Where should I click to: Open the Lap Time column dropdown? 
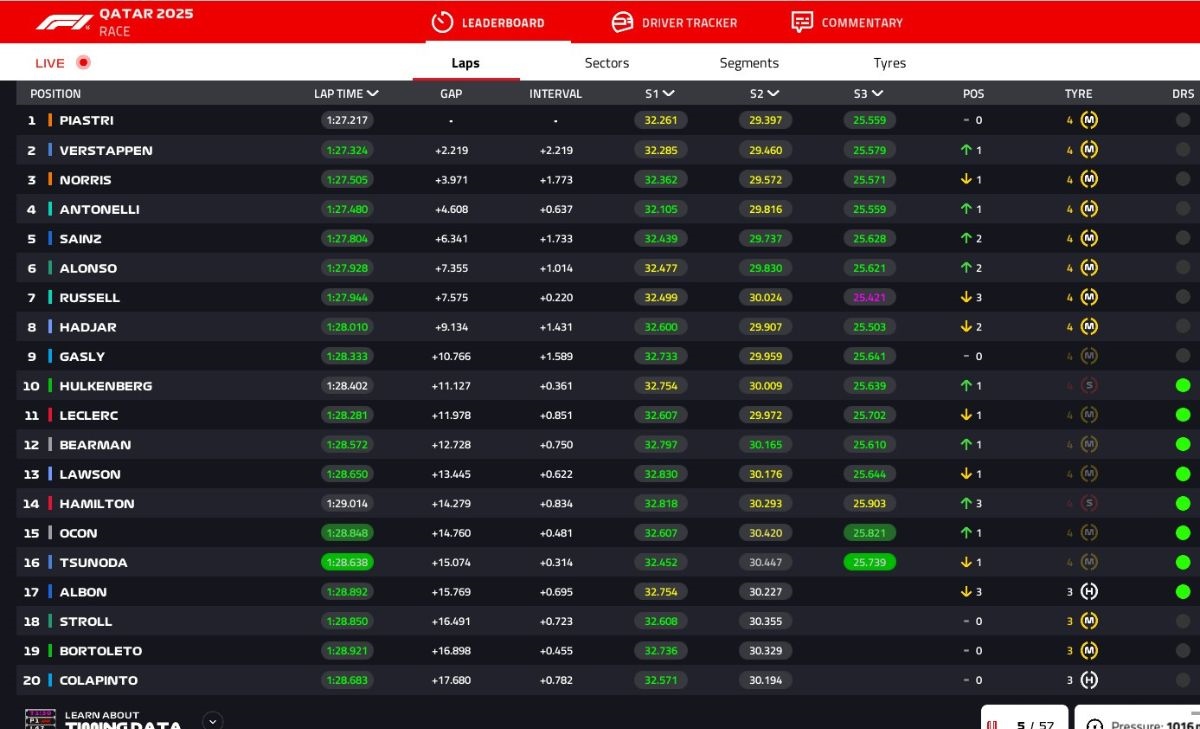[x=373, y=94]
